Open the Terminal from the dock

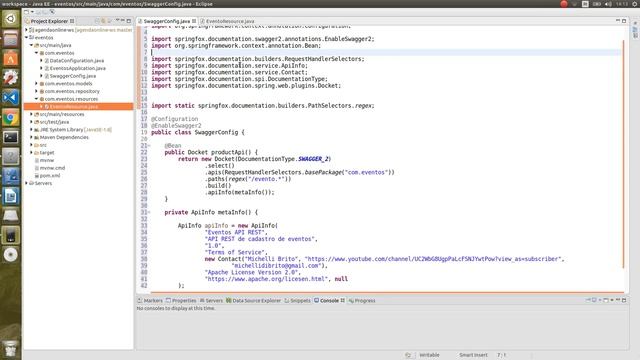coord(11,137)
